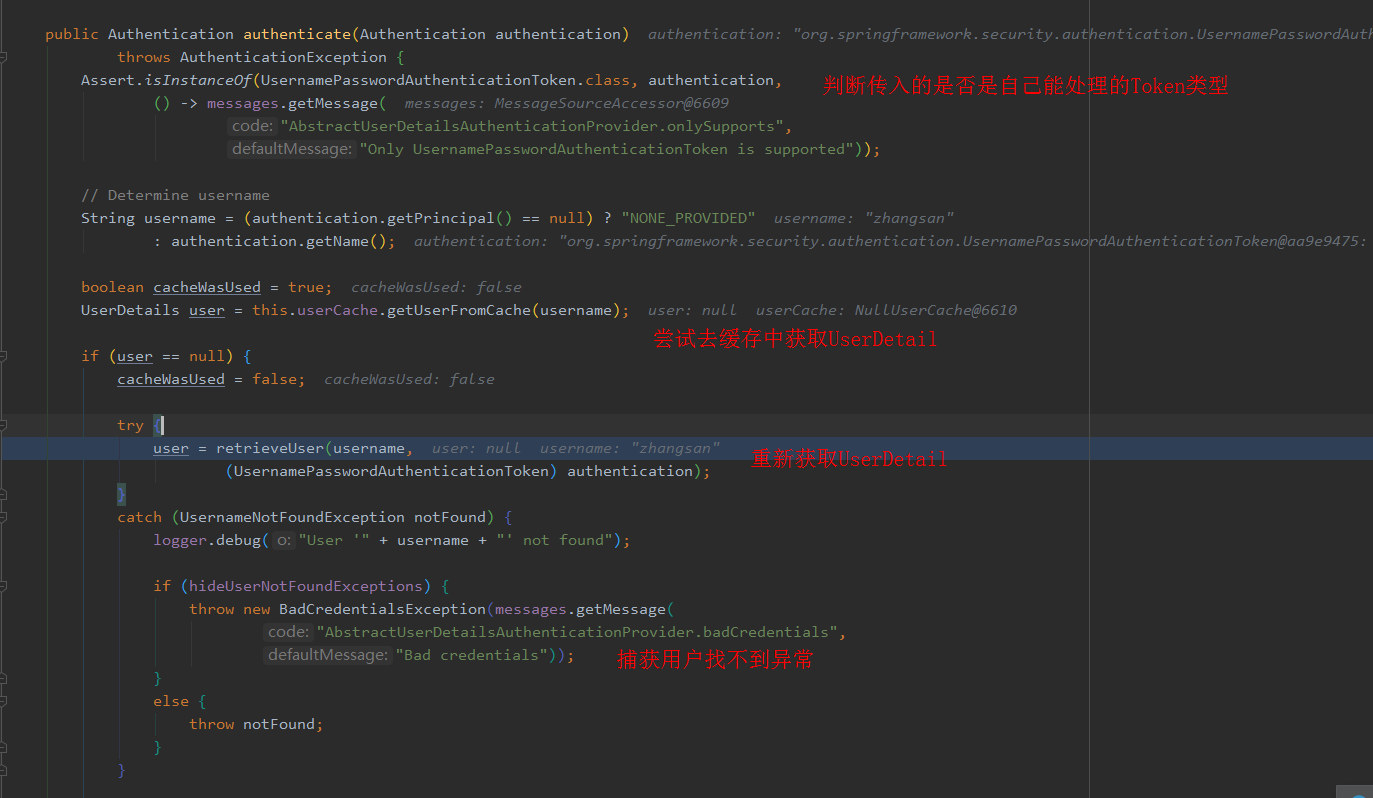Image resolution: width=1373 pixels, height=798 pixels.
Task: Click the 'throws' keyword
Action: tap(144, 57)
